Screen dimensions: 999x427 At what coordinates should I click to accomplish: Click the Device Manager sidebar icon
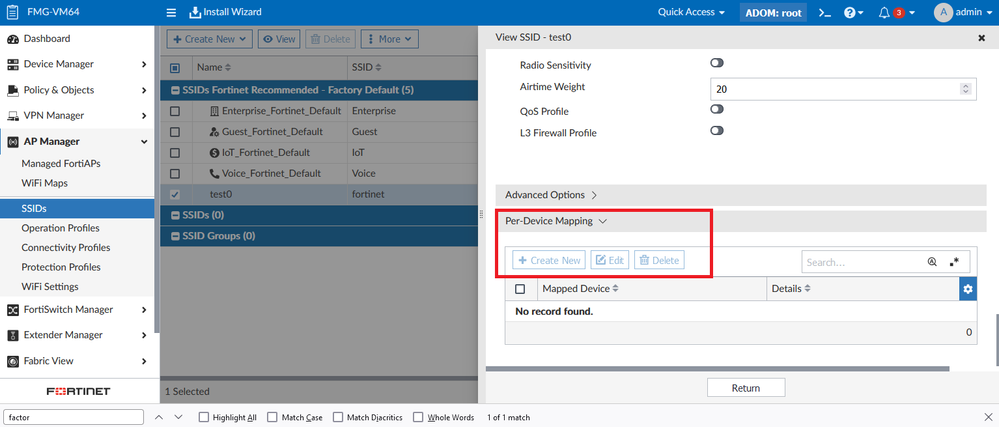tap(12, 64)
